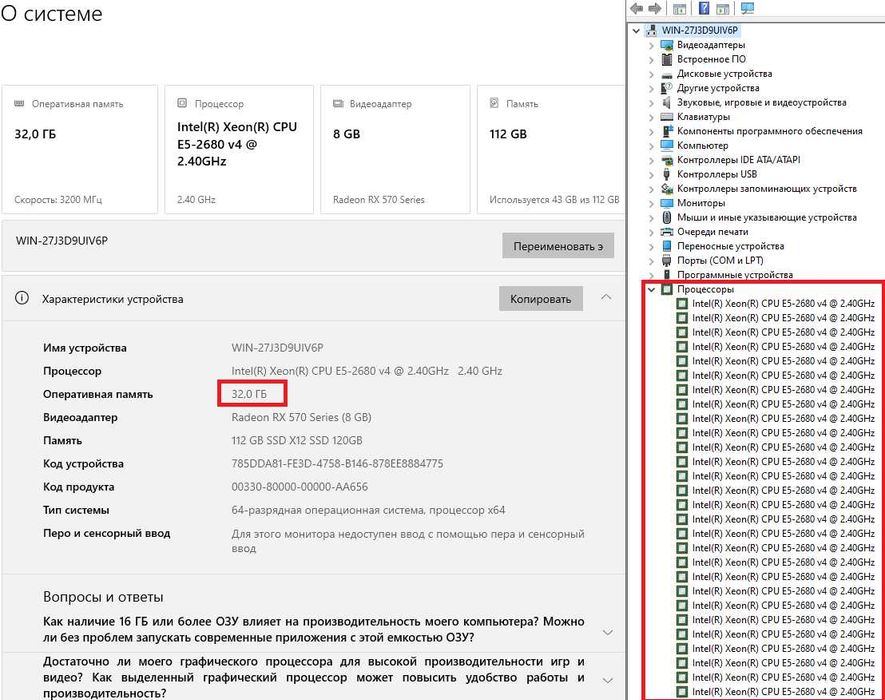Click the Код устройства value 785DDA81-FE3D-4758-B146-878EE8884775
The width and height of the screenshot is (885, 700).
click(338, 463)
